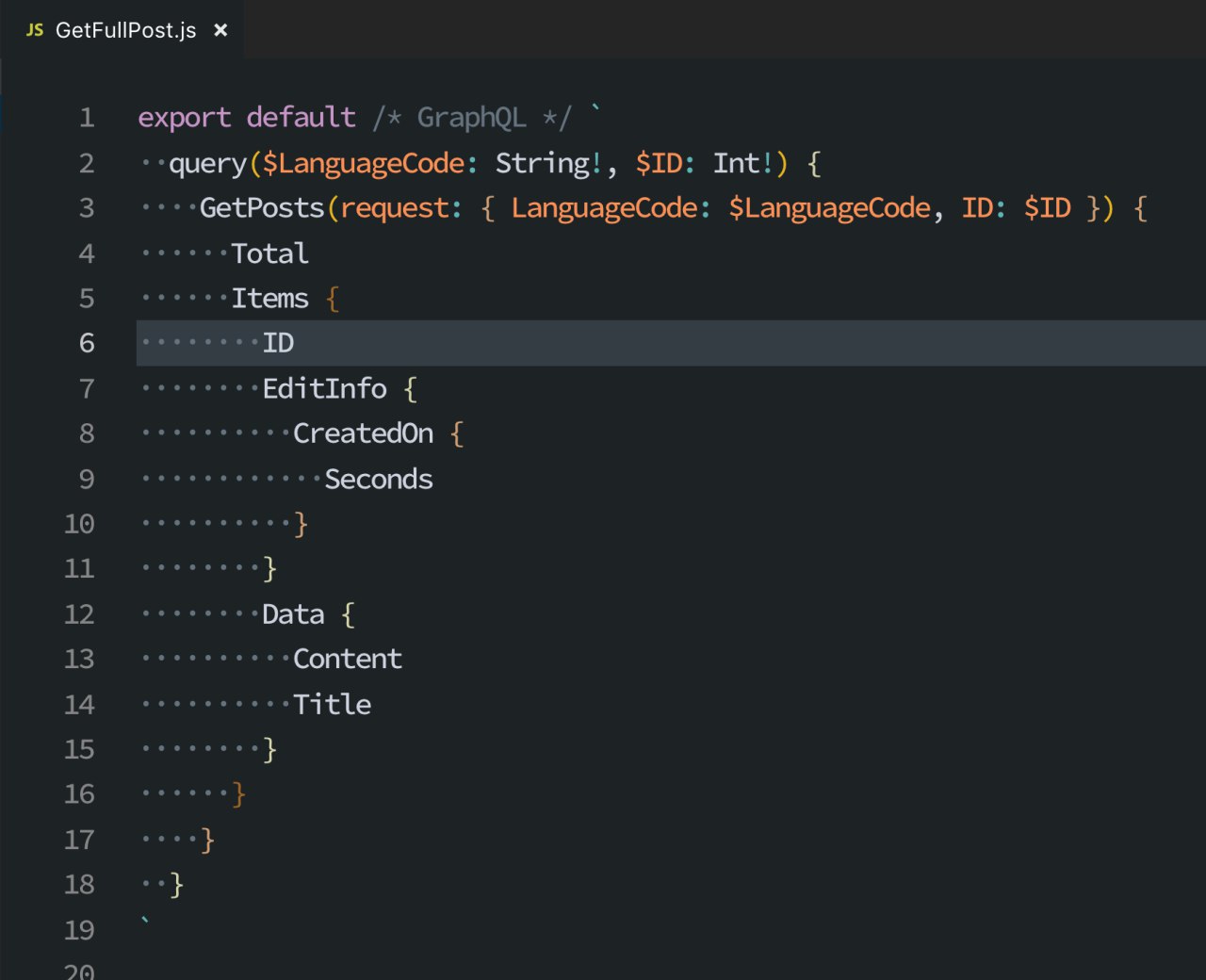
Task: Click opening brace after 'CreatedOn'
Action: point(457,434)
